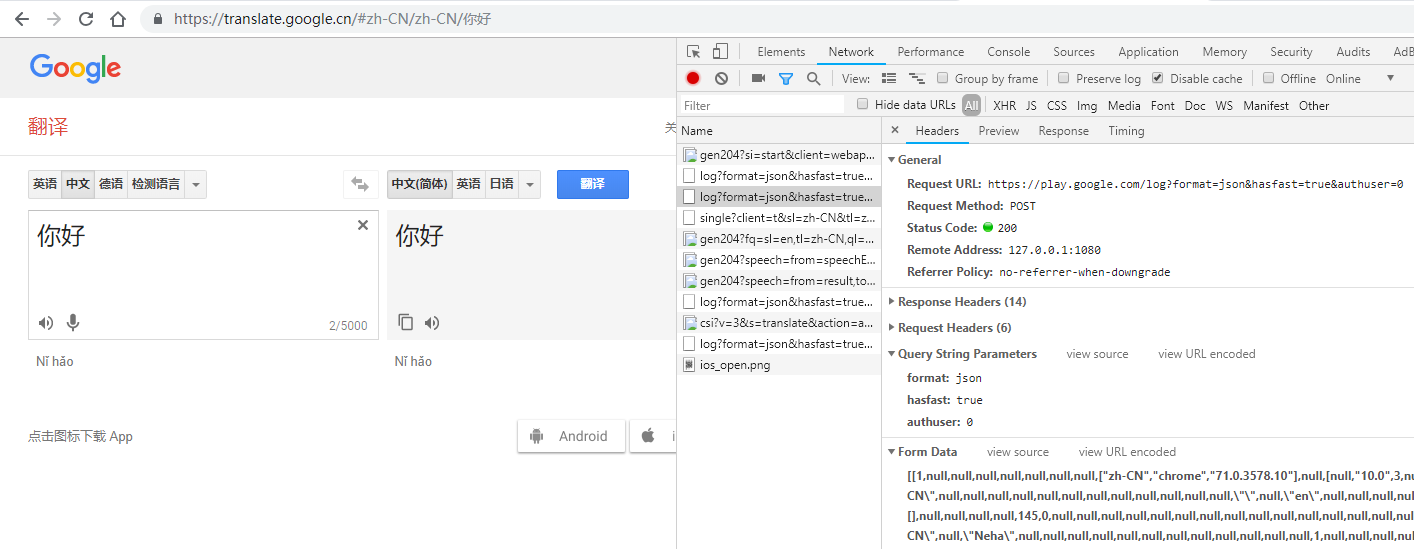
Task: Click the capture screenshots camera icon
Action: point(758,78)
